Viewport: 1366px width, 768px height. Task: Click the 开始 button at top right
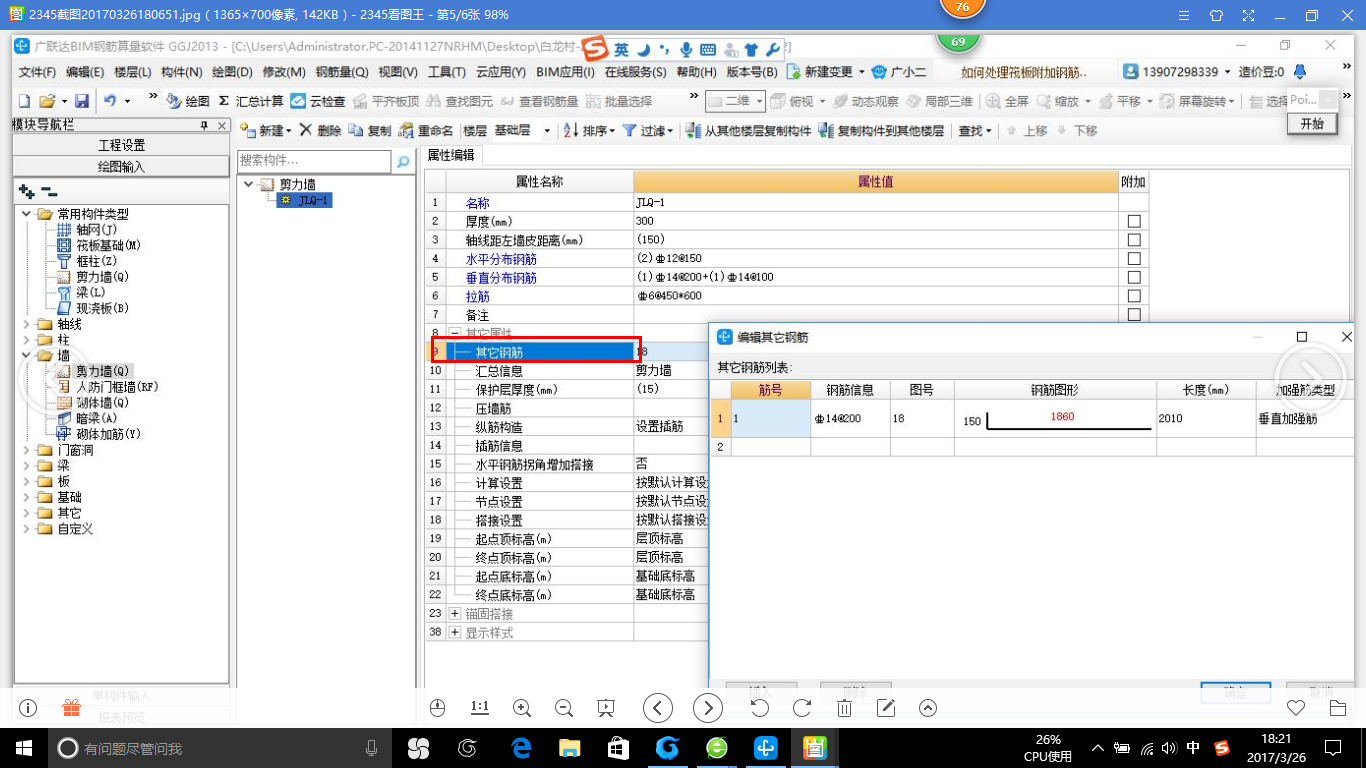[x=1312, y=123]
